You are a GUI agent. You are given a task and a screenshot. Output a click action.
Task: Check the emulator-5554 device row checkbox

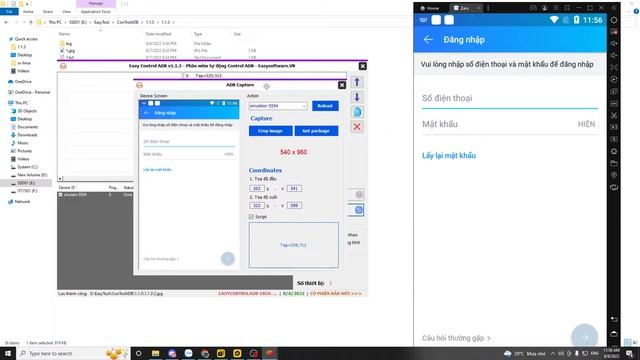[x=60, y=195]
